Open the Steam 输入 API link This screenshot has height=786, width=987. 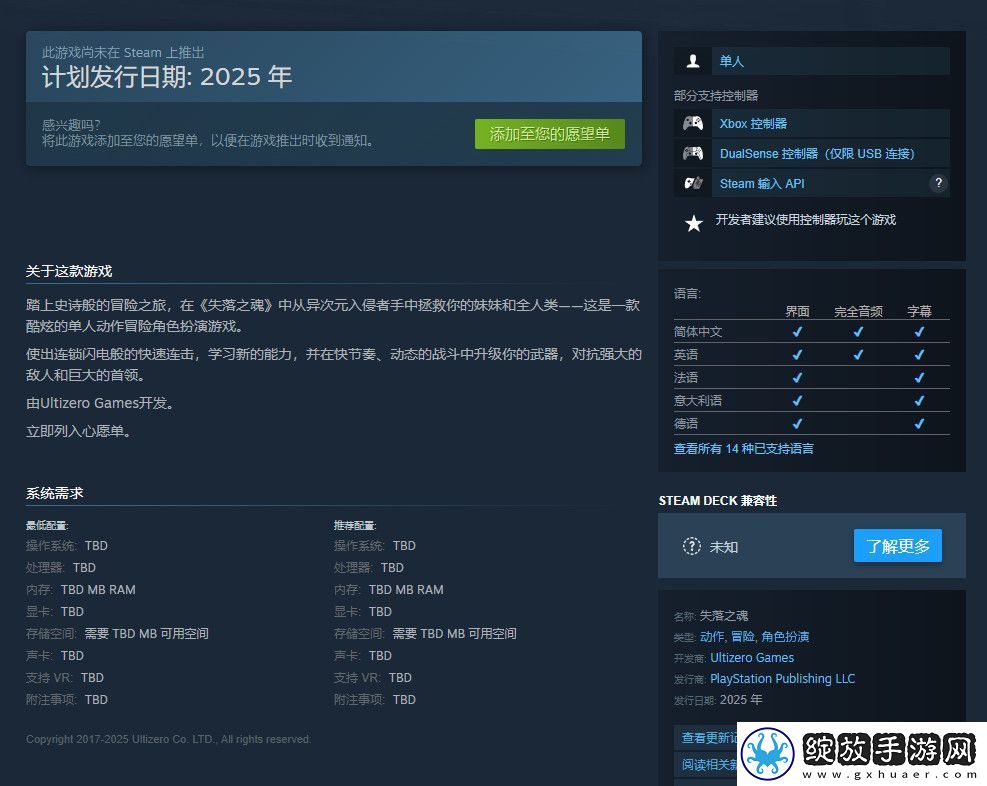(762, 184)
